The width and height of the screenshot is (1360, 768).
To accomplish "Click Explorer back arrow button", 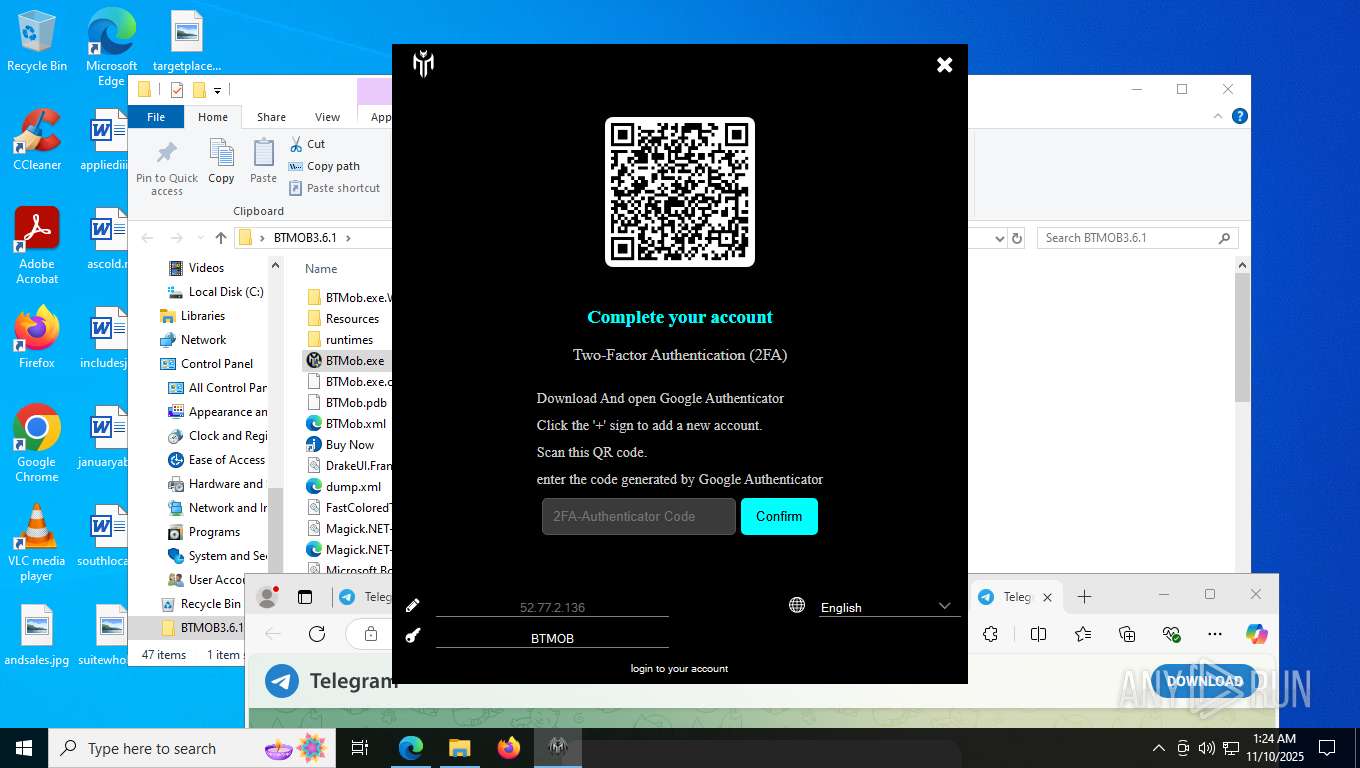I will (x=148, y=238).
